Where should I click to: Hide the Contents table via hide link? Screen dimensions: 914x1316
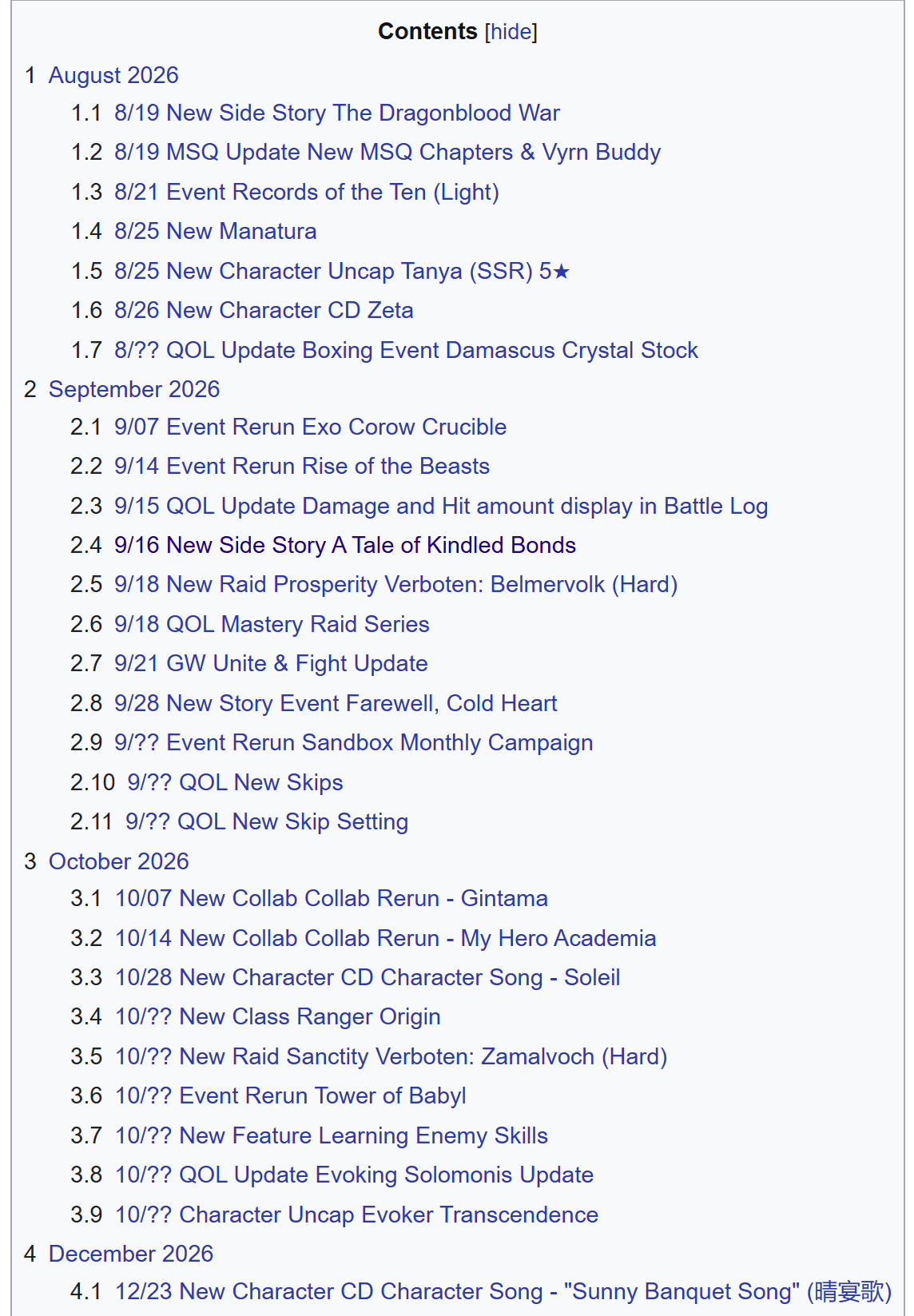[511, 32]
